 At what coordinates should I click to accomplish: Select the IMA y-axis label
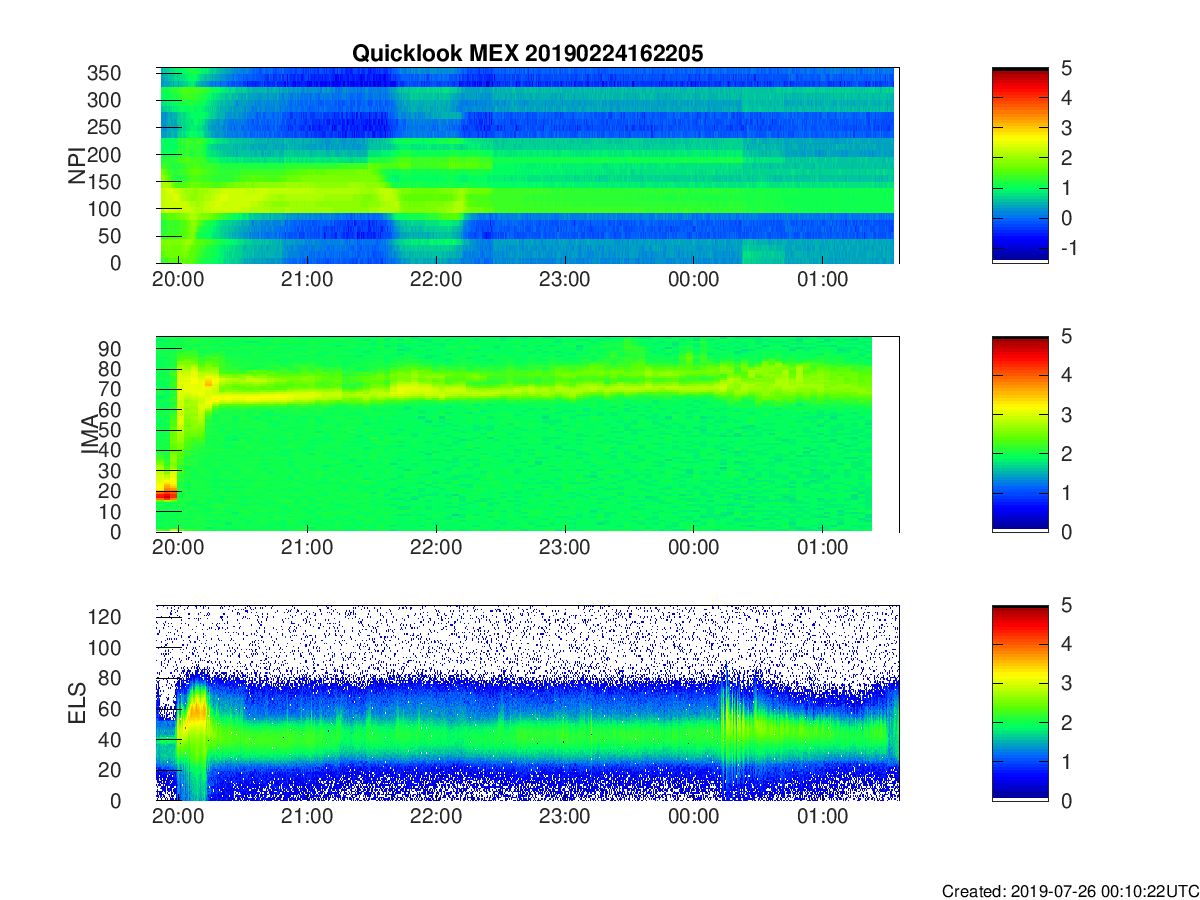click(x=91, y=434)
